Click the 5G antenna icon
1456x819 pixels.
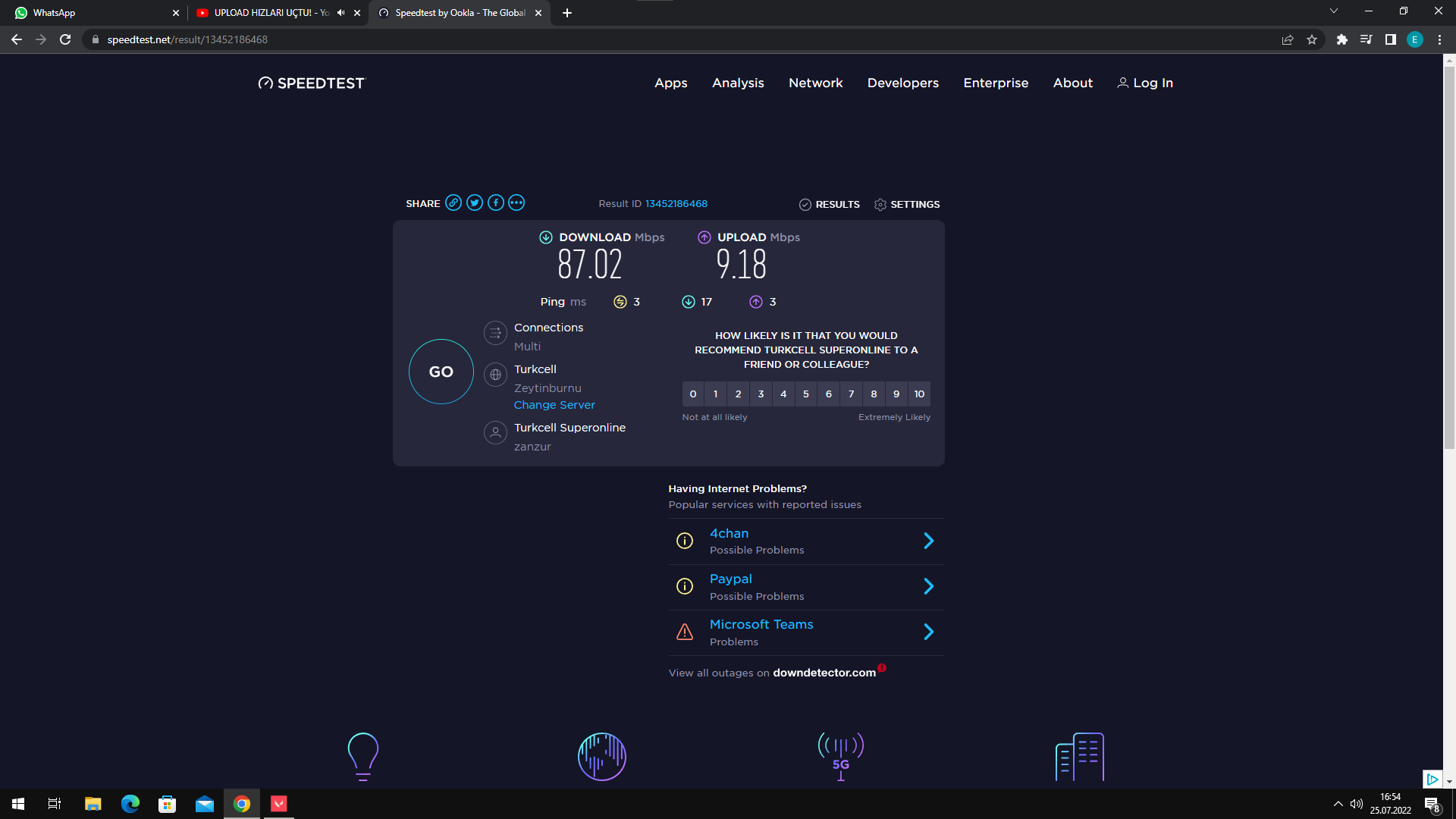click(x=841, y=757)
